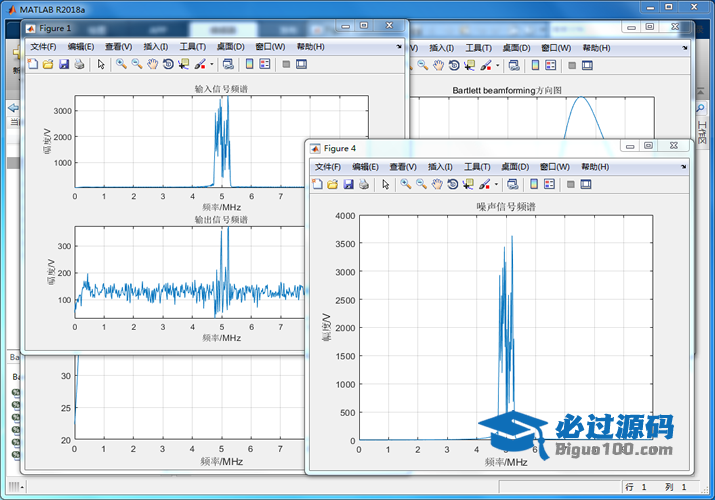Select the Pan hand tool in Figure 4
Screen dimensions: 715x500
(437, 184)
